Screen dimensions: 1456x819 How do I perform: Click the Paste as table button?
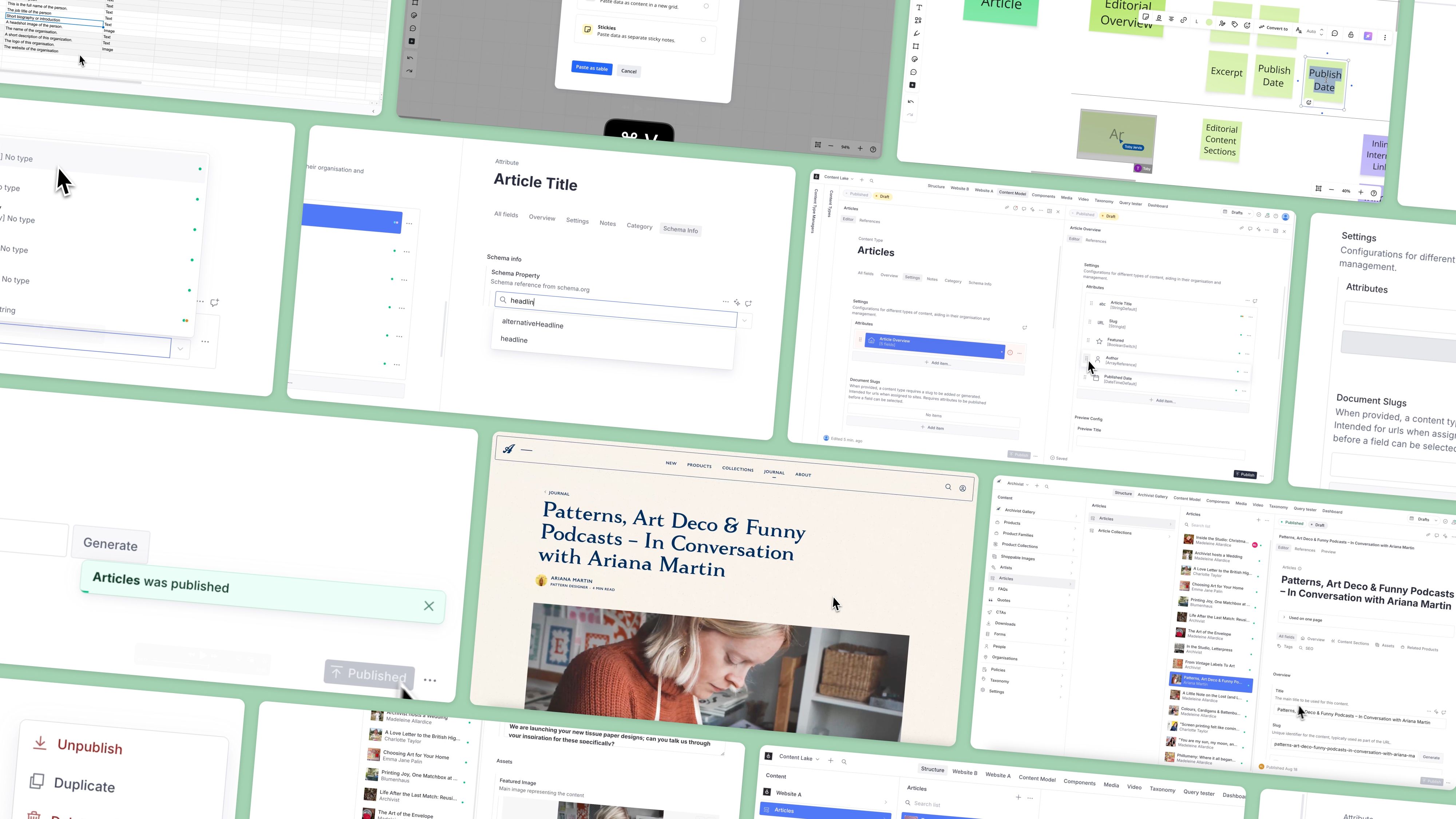(592, 68)
